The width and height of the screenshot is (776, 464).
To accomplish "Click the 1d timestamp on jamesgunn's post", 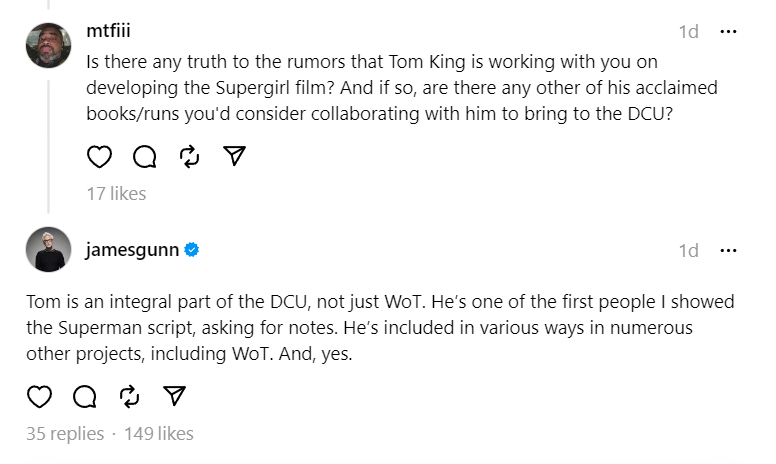I will (x=688, y=250).
